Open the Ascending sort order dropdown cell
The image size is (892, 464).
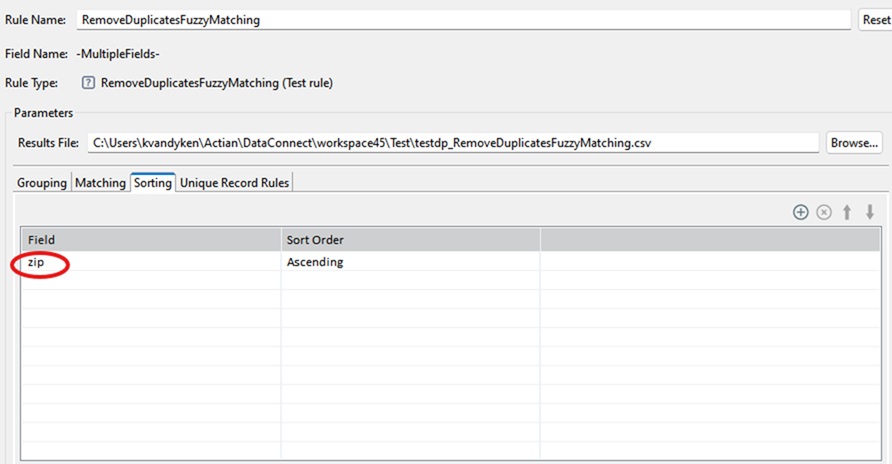pyautogui.click(x=410, y=262)
